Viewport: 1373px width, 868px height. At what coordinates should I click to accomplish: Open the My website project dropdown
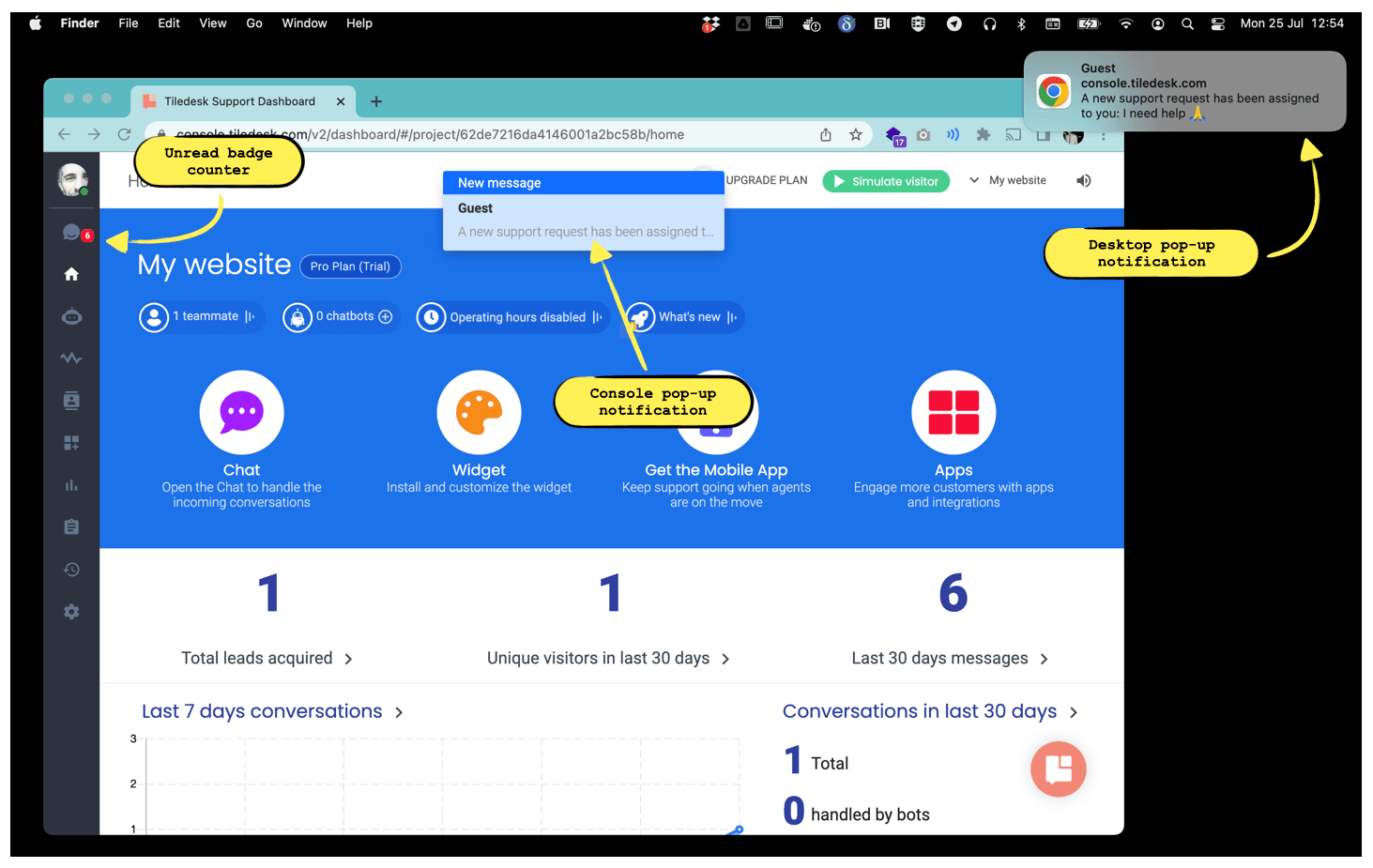pyautogui.click(x=1008, y=180)
